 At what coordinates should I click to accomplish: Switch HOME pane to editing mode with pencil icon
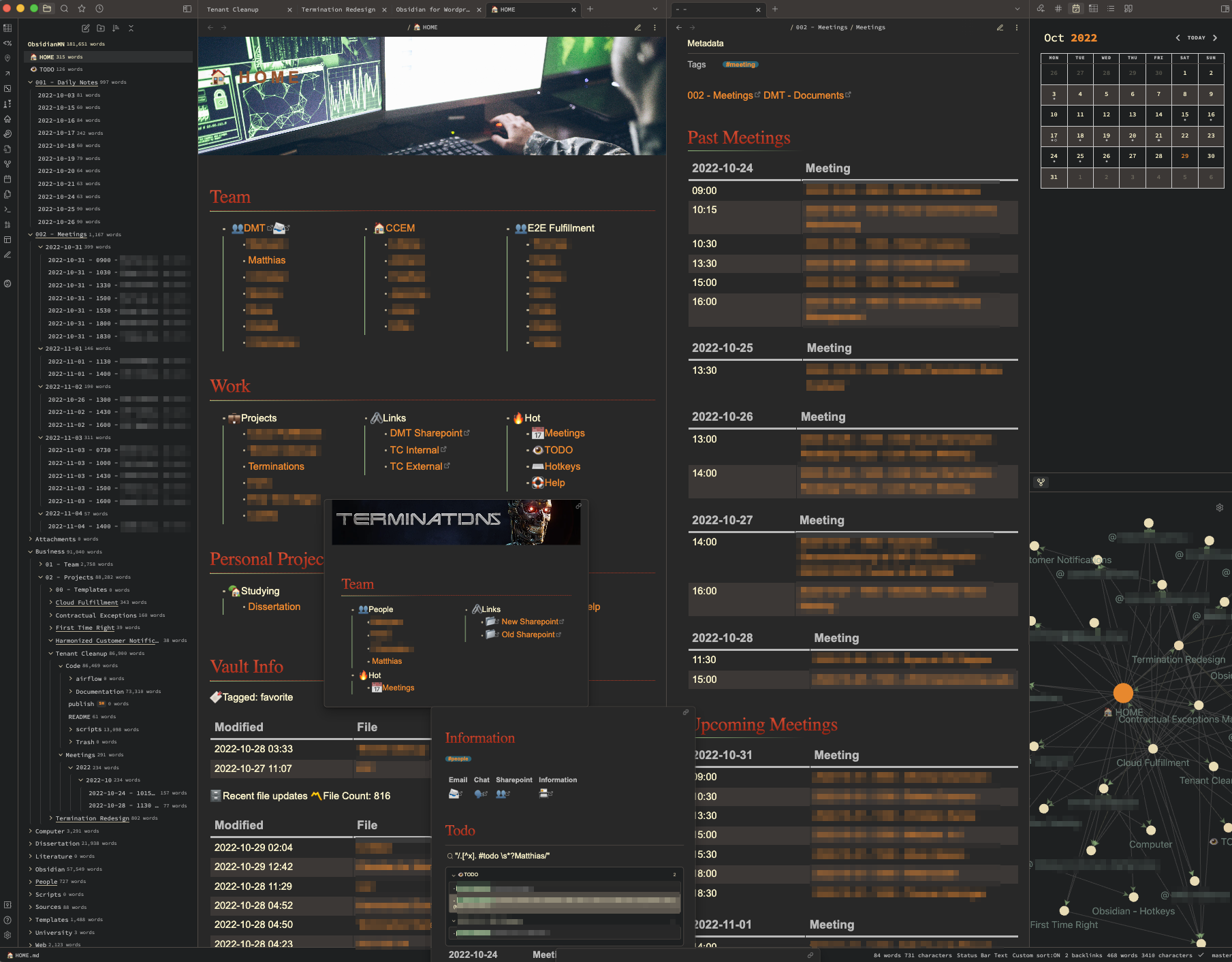pyautogui.click(x=638, y=27)
